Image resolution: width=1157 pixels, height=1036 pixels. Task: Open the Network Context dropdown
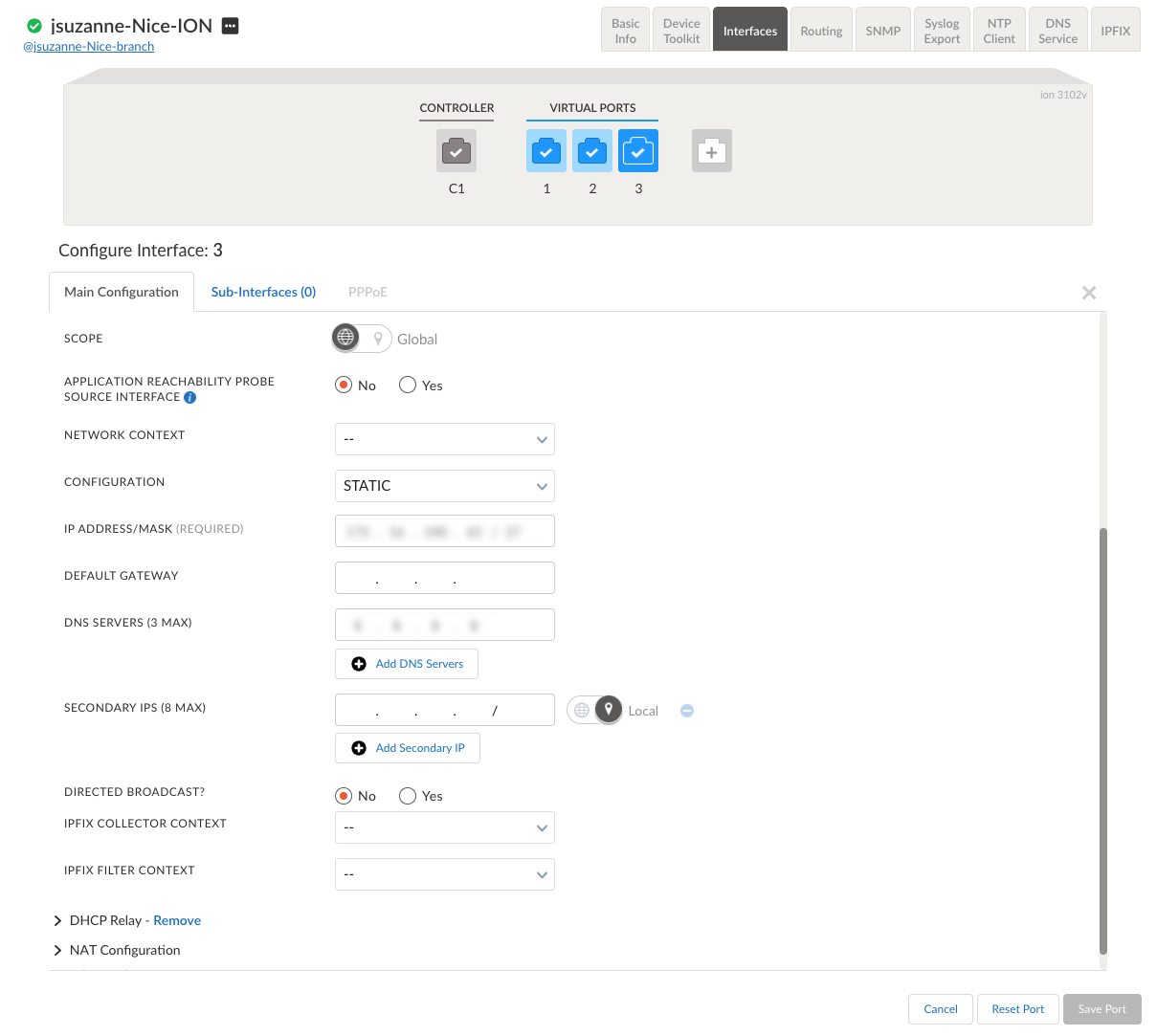click(444, 438)
